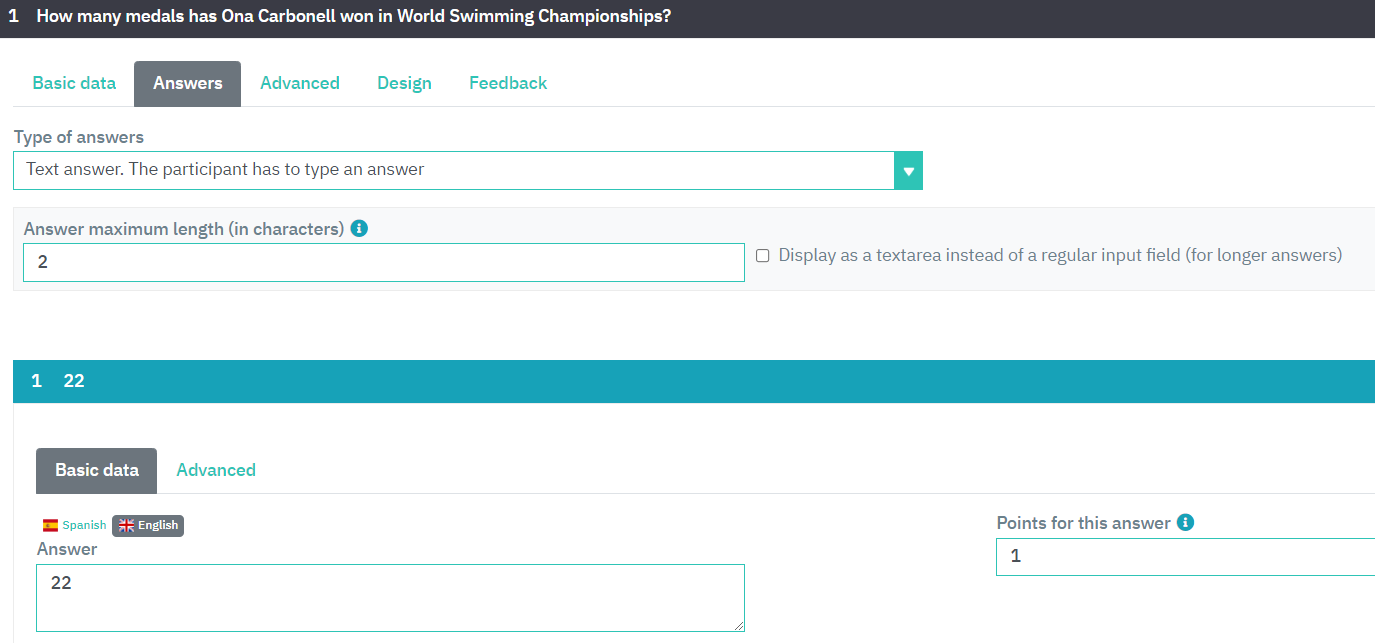The image size is (1375, 643).
Task: Click the Spanish flag icon
Action: pyautogui.click(x=50, y=525)
